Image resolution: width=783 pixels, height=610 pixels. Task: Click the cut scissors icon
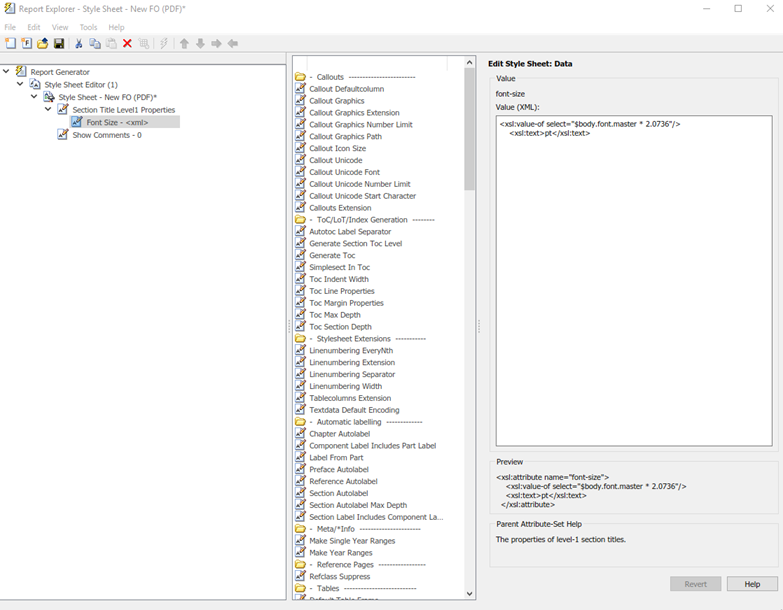(79, 44)
